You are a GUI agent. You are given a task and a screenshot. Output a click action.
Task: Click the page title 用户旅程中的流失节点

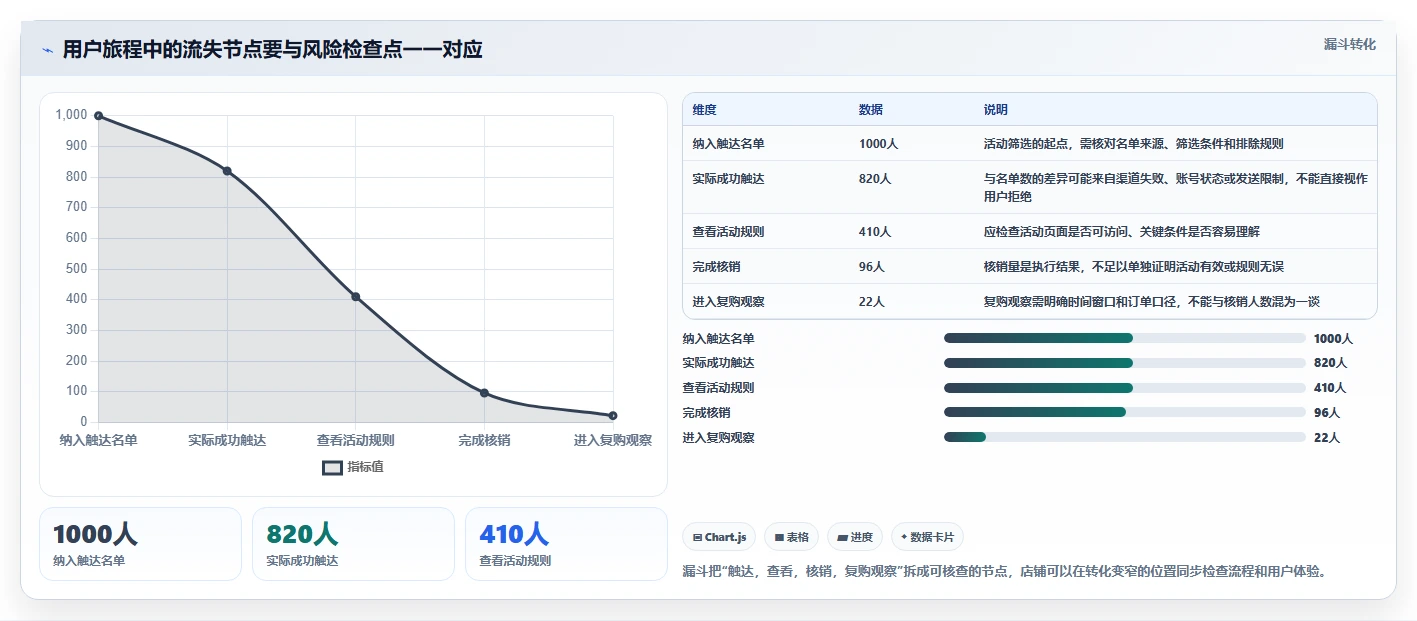click(x=272, y=49)
